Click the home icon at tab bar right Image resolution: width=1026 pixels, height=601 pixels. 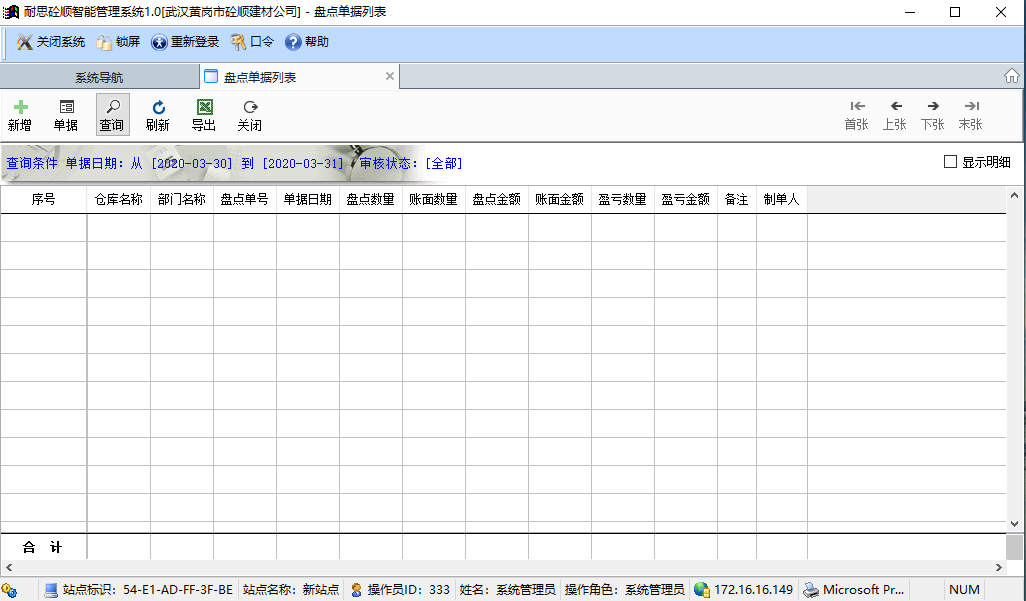coord(1012,76)
